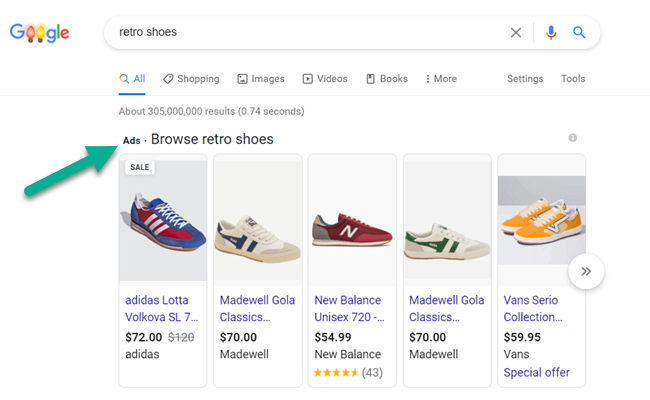Click the New Balance star rating (43)

(348, 373)
